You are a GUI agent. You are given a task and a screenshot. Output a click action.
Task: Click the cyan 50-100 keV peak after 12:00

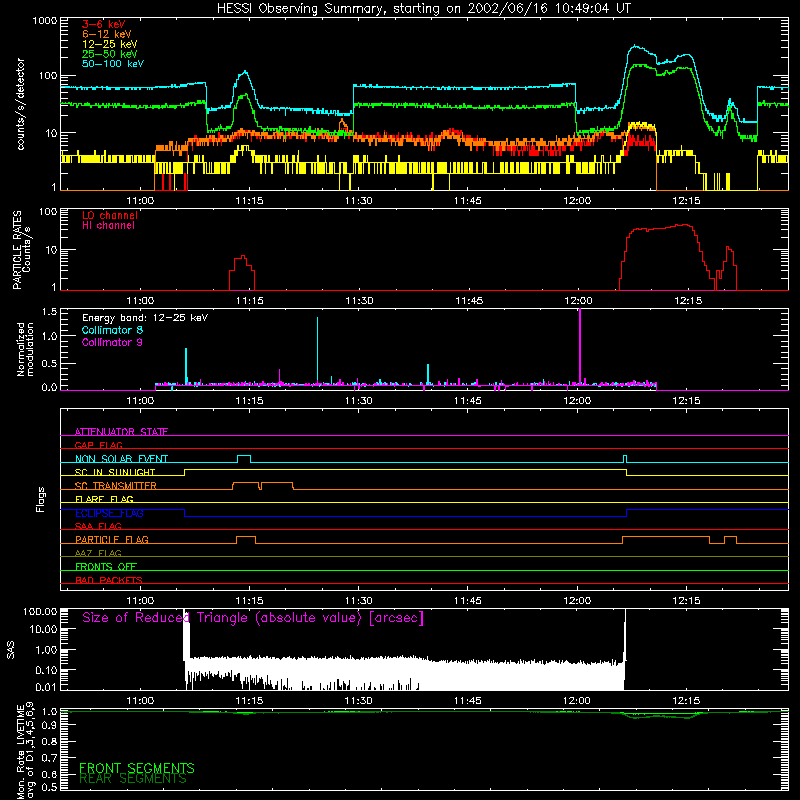click(x=635, y=46)
